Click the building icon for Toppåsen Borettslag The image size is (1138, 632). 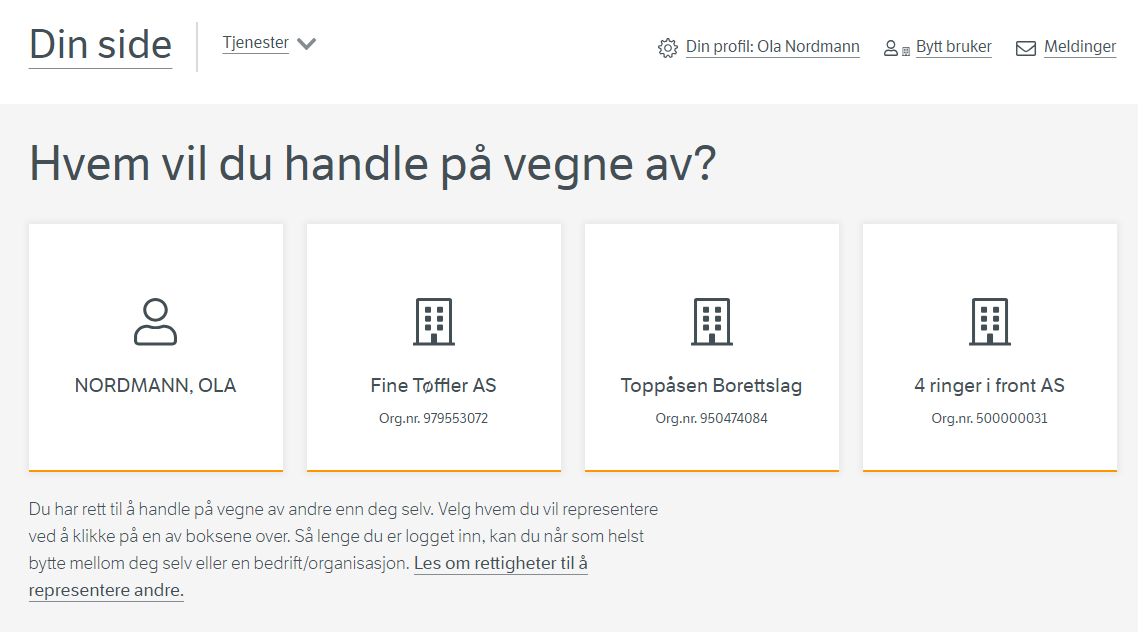[711, 322]
